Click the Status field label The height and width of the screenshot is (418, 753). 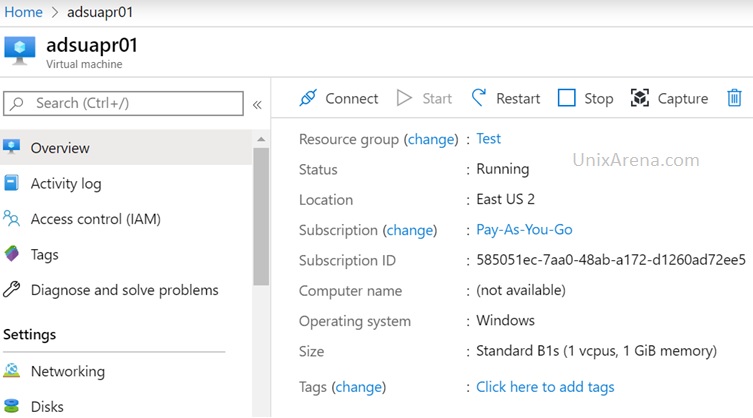click(x=318, y=170)
